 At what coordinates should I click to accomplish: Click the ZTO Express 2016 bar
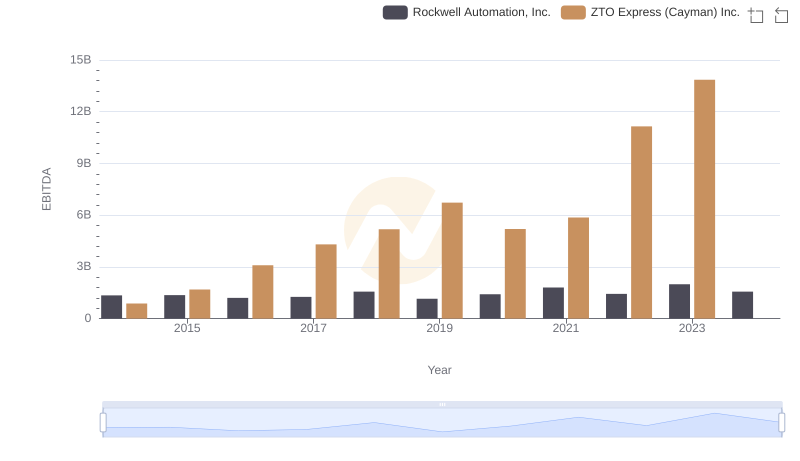click(263, 292)
